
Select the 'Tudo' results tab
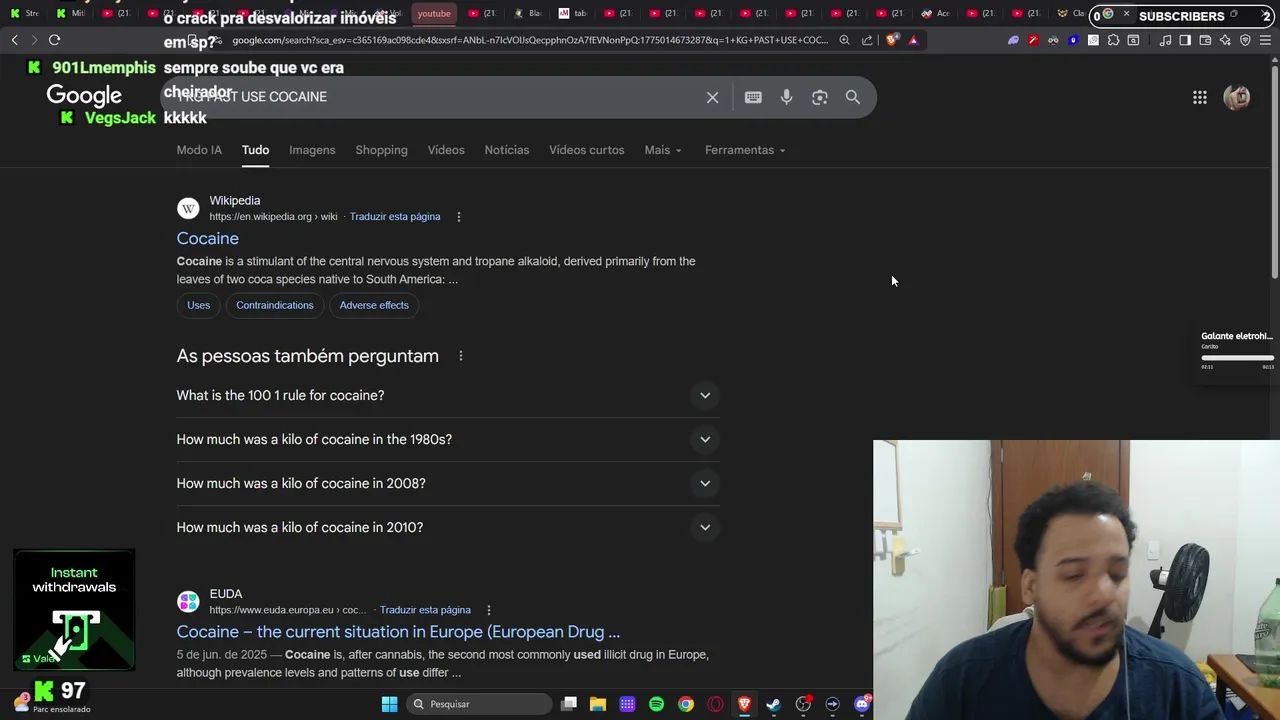[x=255, y=150]
